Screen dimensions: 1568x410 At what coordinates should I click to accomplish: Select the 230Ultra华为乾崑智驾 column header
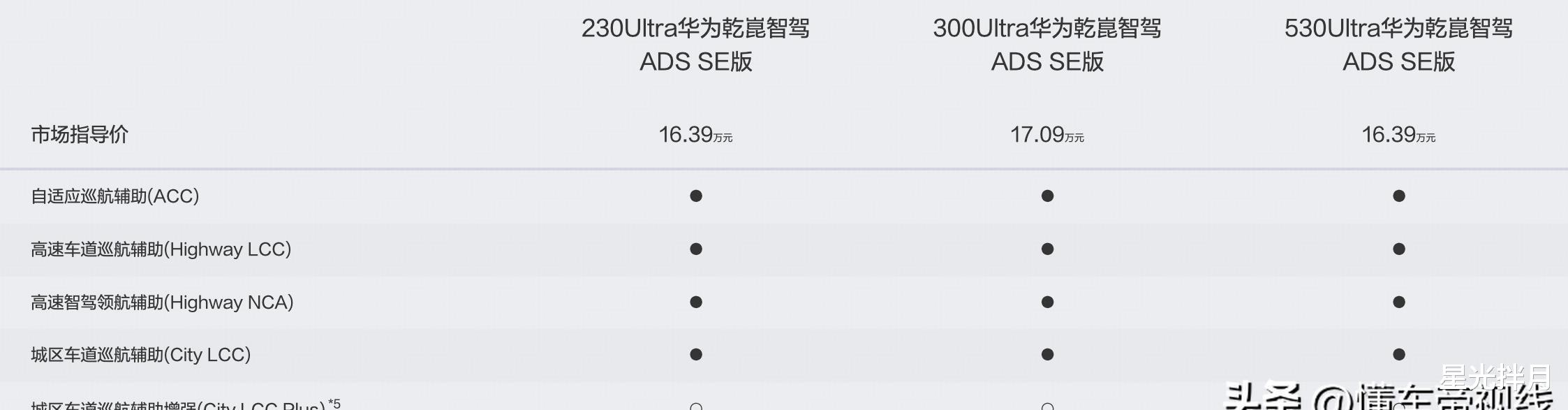[x=696, y=45]
